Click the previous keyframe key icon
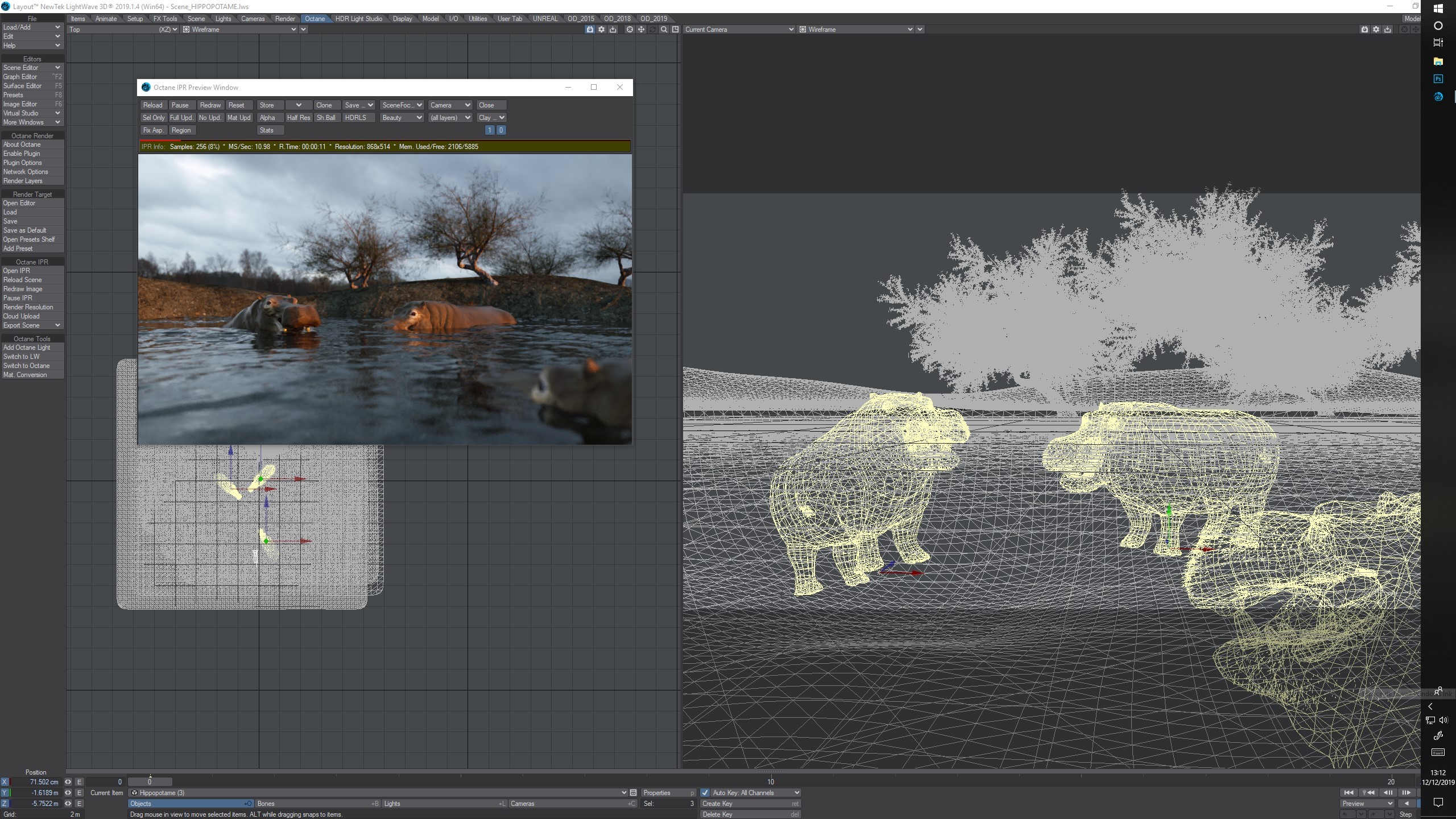 (x=1368, y=793)
